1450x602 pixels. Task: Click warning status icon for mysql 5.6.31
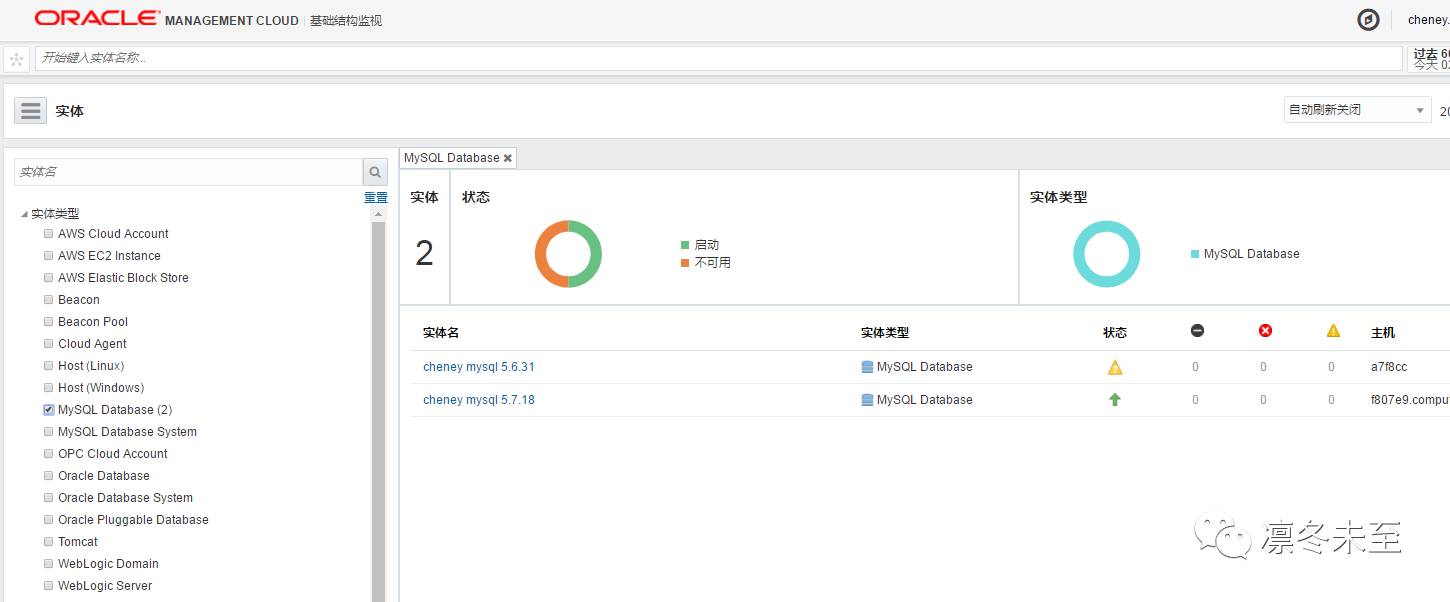(1115, 367)
